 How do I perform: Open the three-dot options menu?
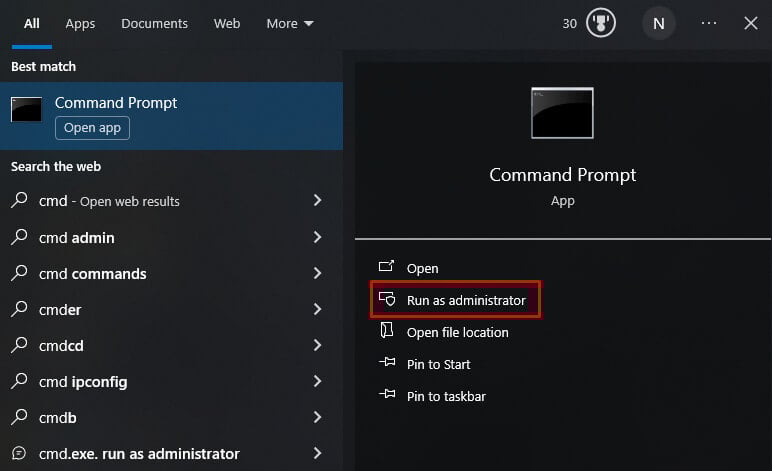coord(708,23)
